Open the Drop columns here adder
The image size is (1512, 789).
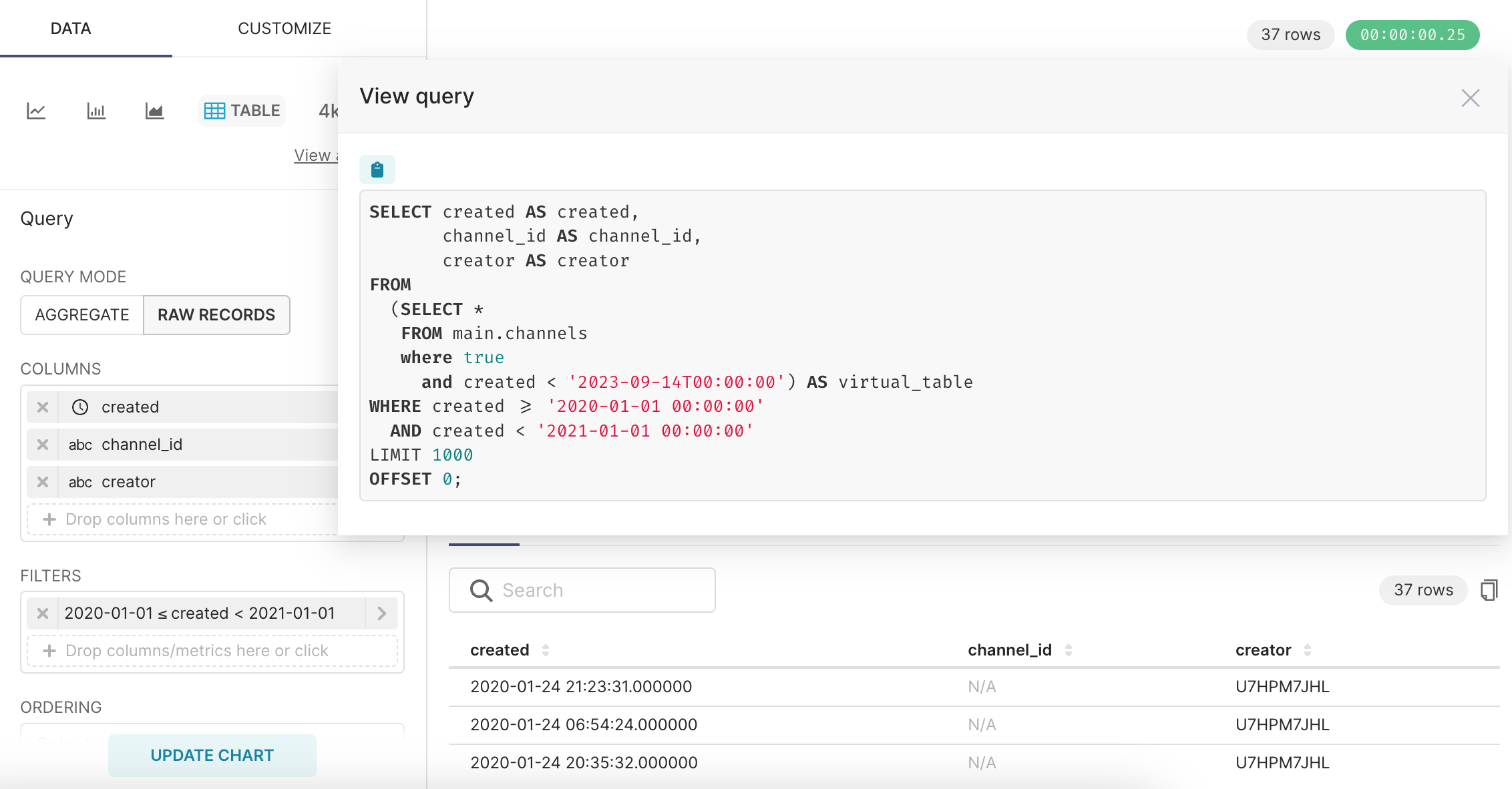pyautogui.click(x=166, y=519)
